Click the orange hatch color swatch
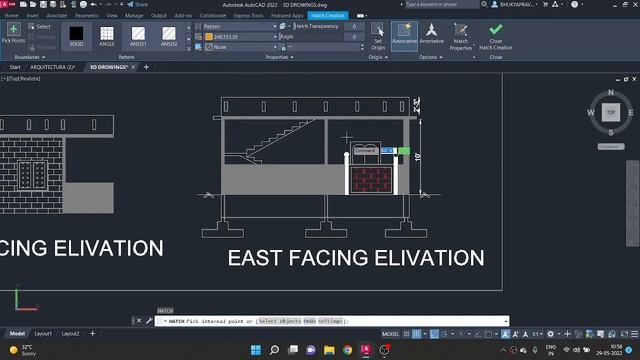 209,37
